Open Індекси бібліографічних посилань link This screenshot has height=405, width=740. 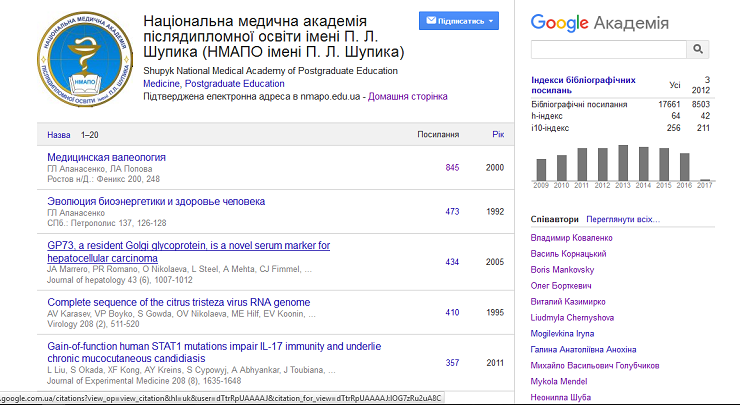[x=583, y=85]
